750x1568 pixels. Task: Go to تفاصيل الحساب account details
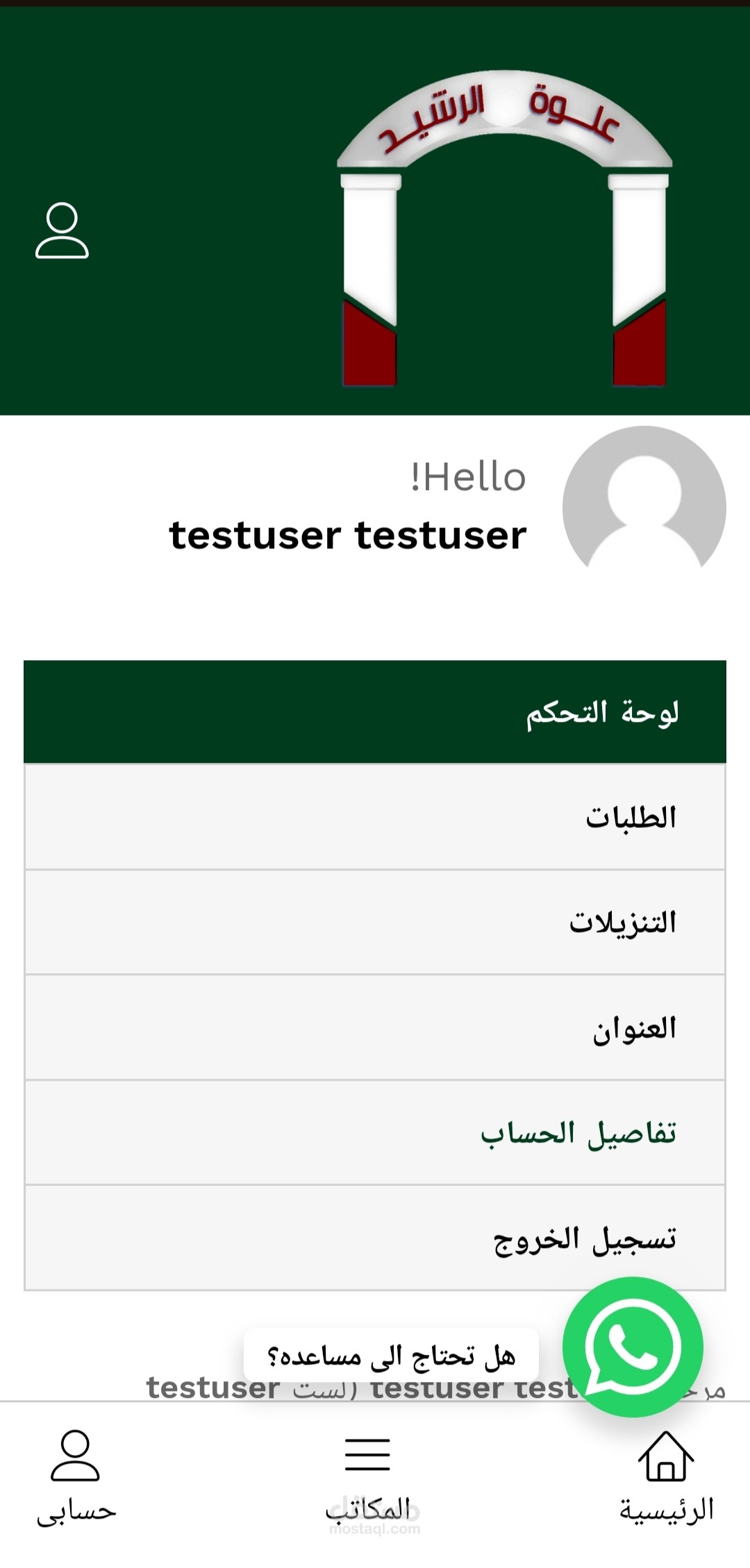pyautogui.click(x=375, y=1133)
